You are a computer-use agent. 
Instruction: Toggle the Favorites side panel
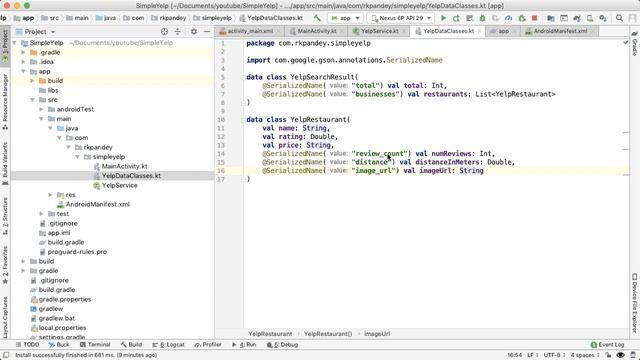(5, 265)
